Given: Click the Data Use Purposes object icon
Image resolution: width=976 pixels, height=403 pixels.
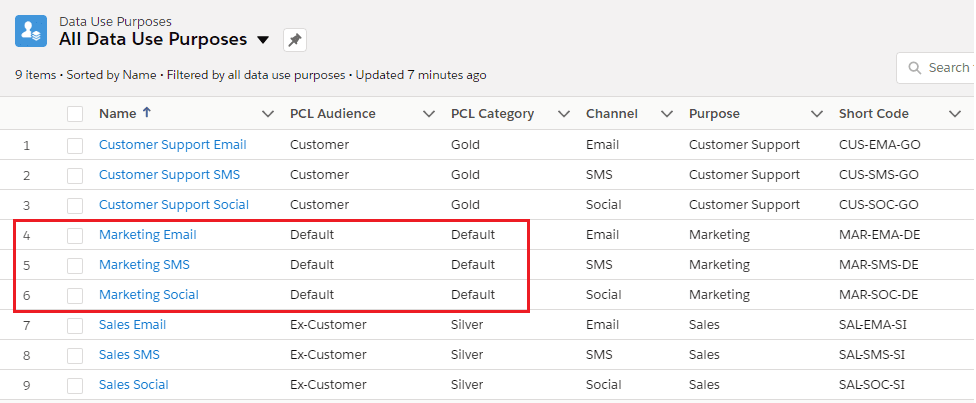Looking at the screenshot, I should (x=30, y=31).
